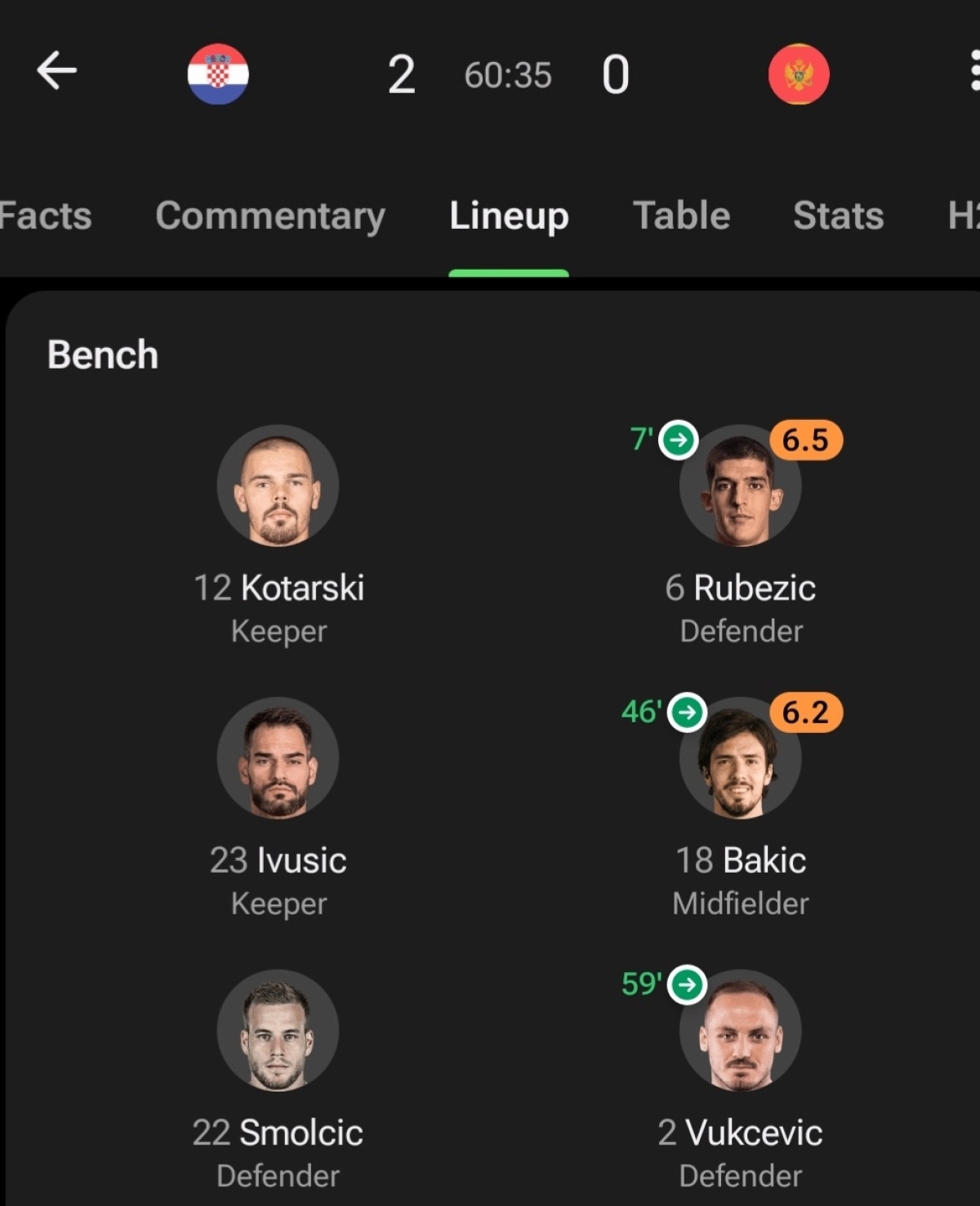980x1206 pixels.
Task: Switch to the Stats tab
Action: tap(838, 217)
